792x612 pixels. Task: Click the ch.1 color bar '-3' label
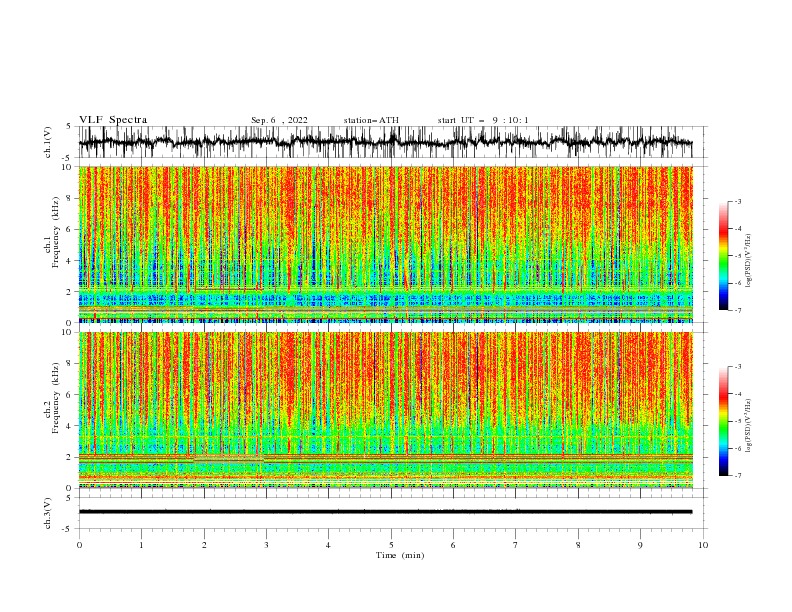(x=738, y=201)
